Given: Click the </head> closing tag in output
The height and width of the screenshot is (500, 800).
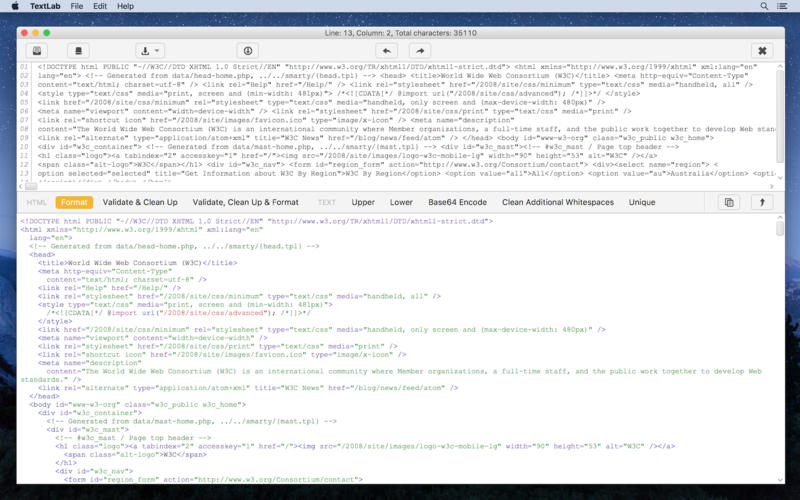Looking at the screenshot, I should click(x=44, y=396).
